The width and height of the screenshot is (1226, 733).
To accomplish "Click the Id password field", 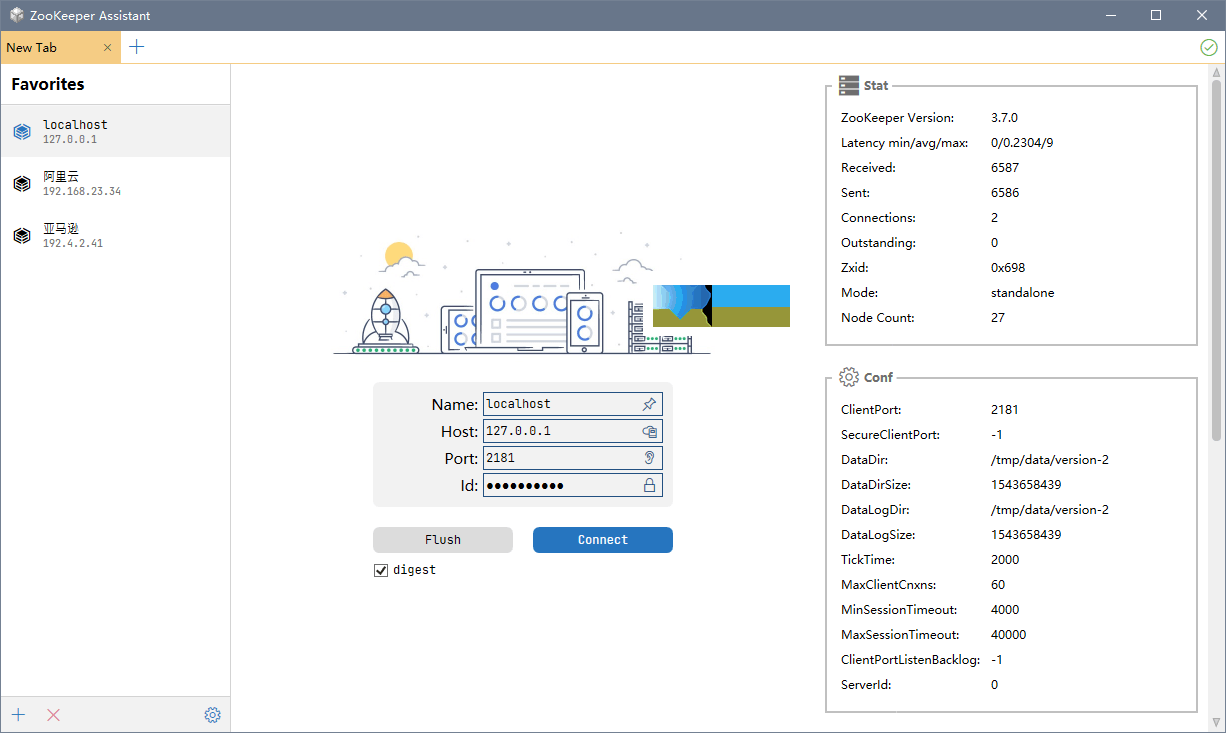I will click(x=572, y=485).
